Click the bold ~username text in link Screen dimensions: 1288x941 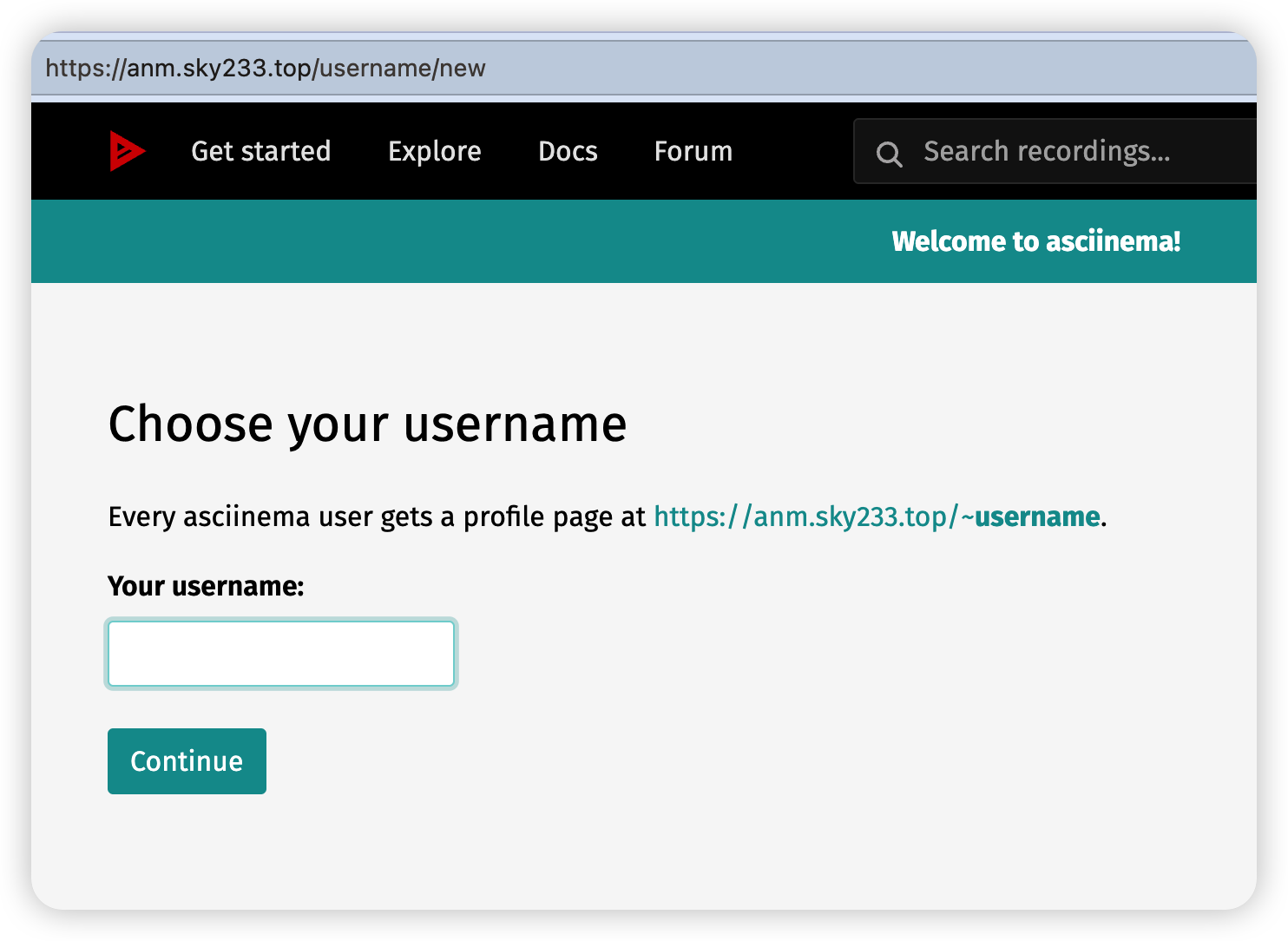point(1036,517)
